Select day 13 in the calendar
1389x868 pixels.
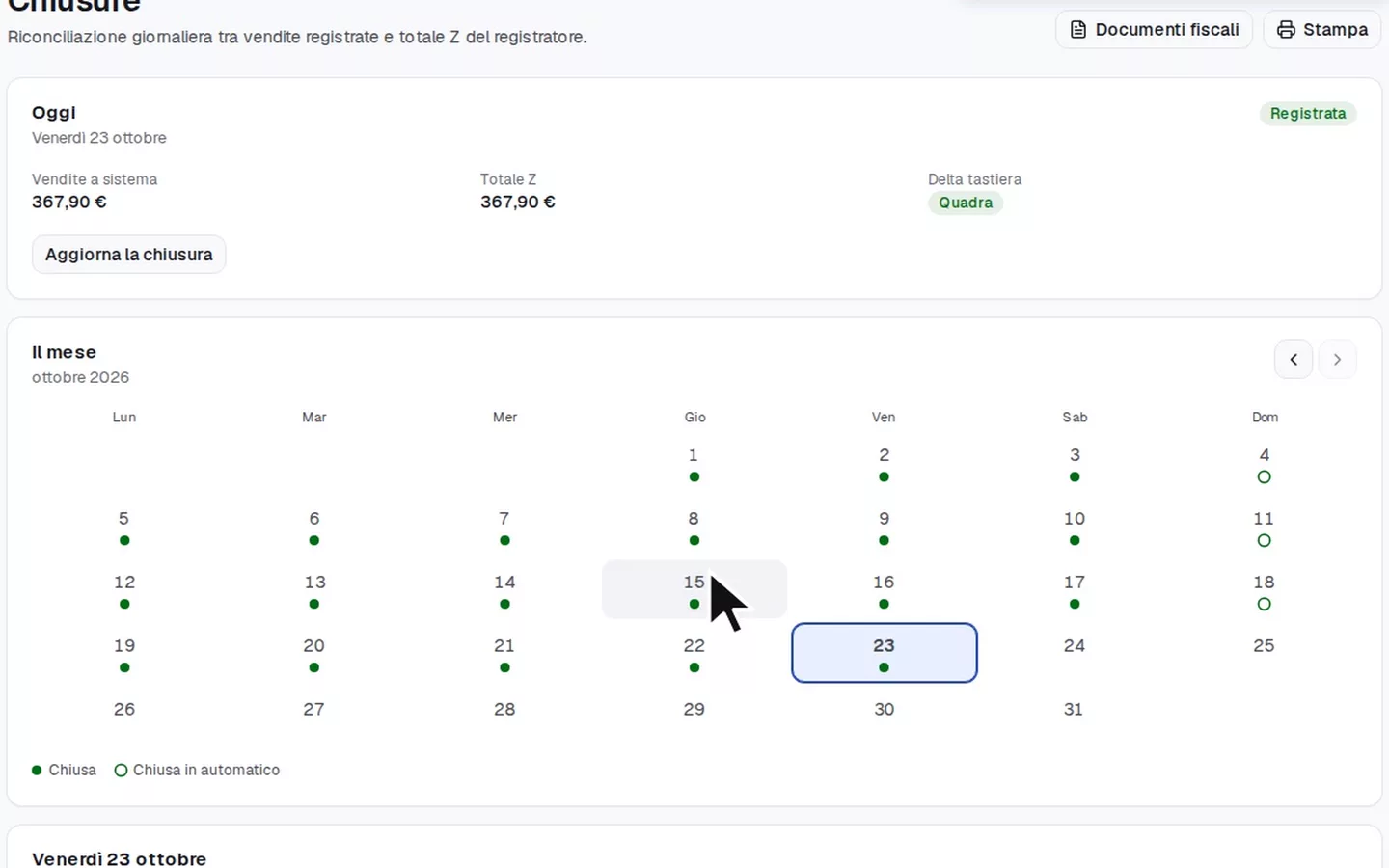click(x=314, y=589)
